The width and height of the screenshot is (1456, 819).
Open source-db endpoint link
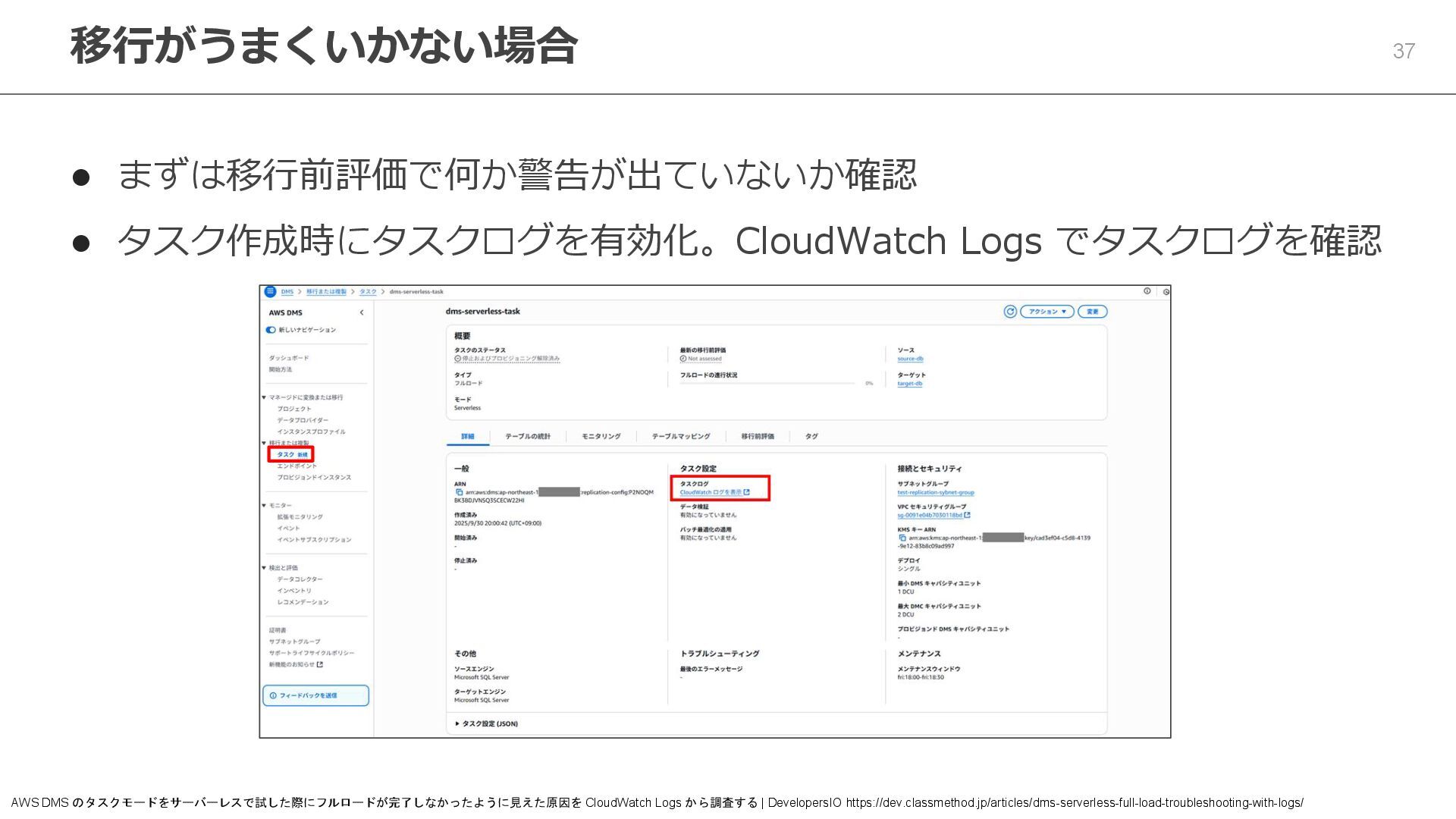click(910, 359)
